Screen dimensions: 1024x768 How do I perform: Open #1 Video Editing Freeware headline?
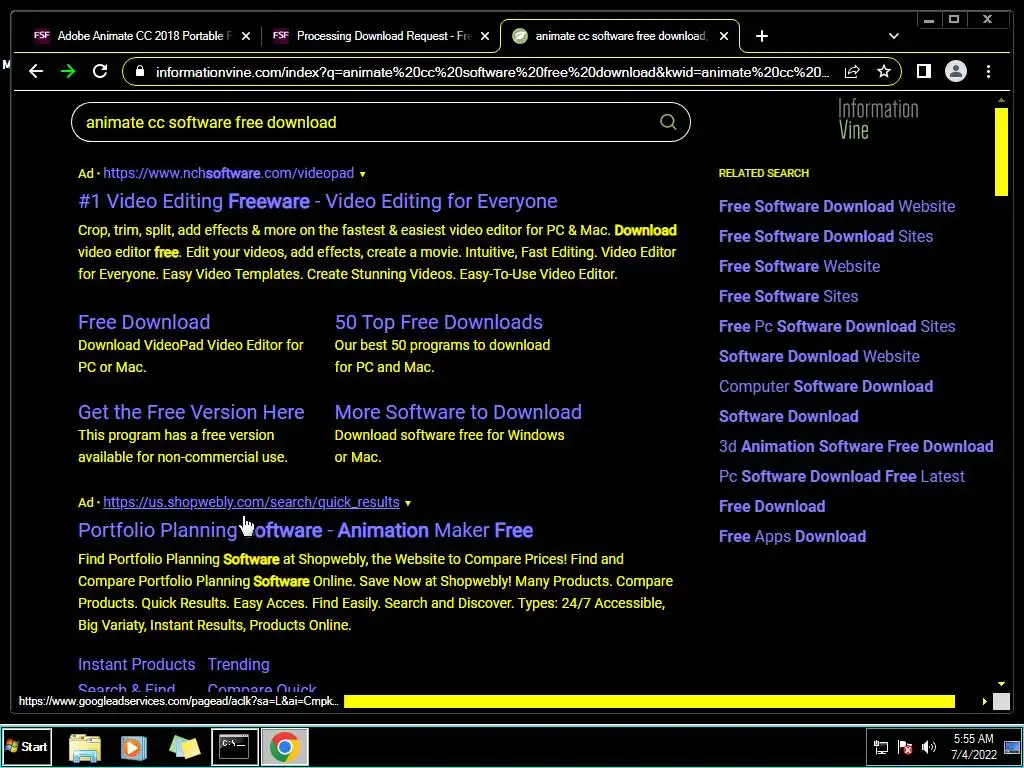tap(317, 201)
